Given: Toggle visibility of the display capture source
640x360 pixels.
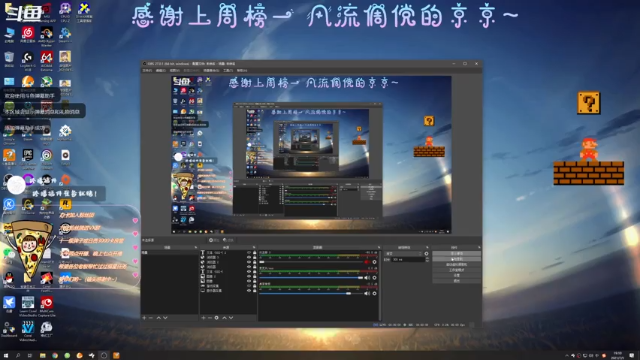Looking at the screenshot, I should point(249,291).
